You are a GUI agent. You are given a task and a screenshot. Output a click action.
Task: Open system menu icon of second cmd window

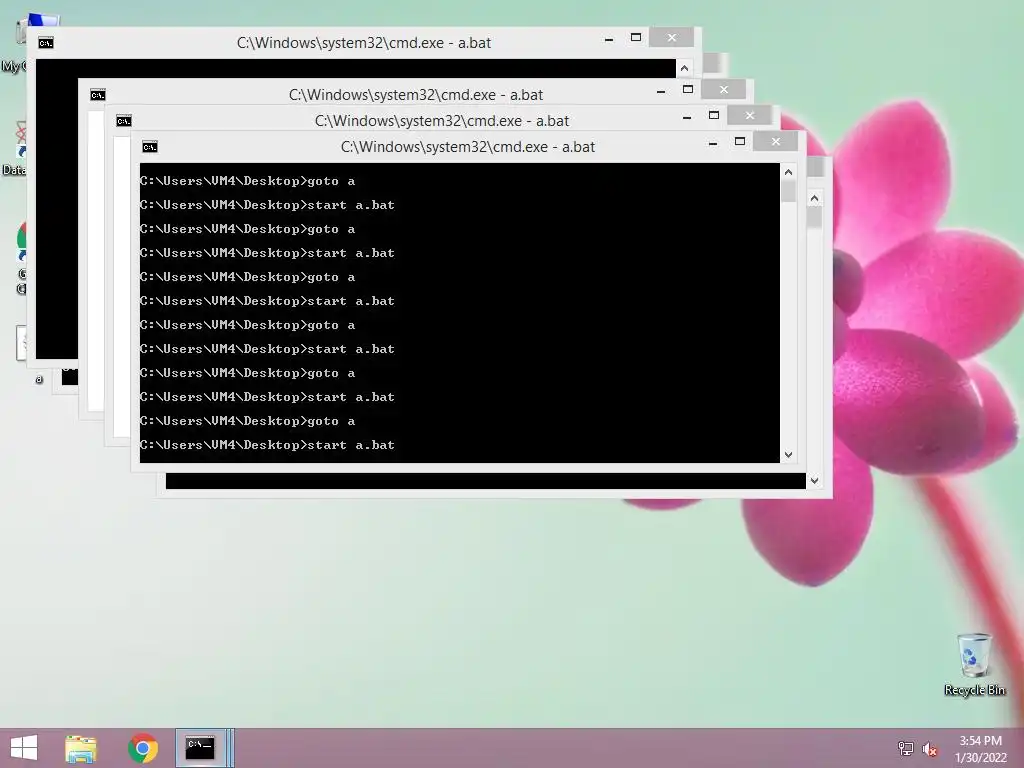[x=123, y=121]
